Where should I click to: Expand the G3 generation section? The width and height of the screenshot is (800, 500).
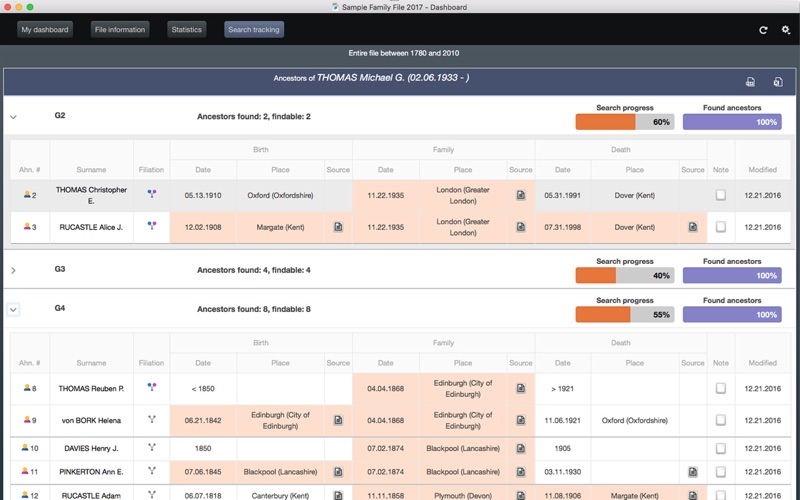[x=13, y=270]
